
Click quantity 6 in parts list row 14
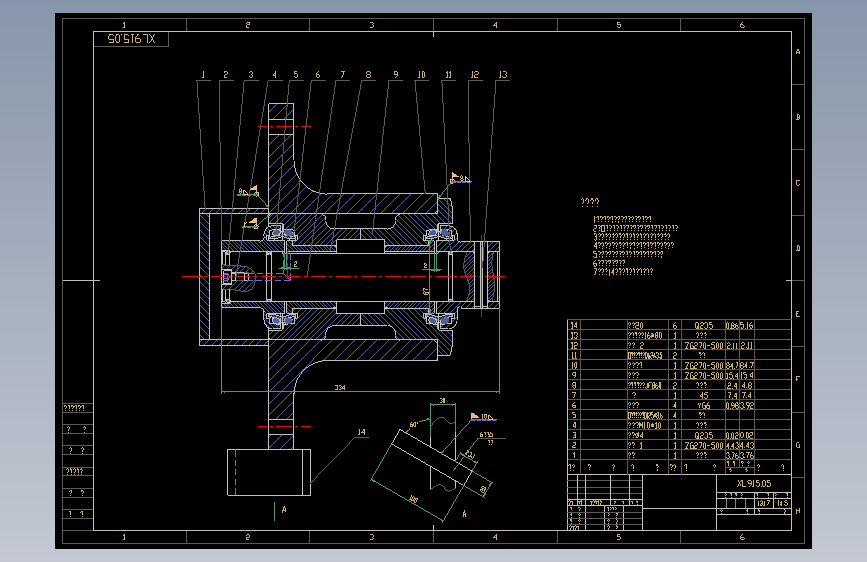click(675, 326)
